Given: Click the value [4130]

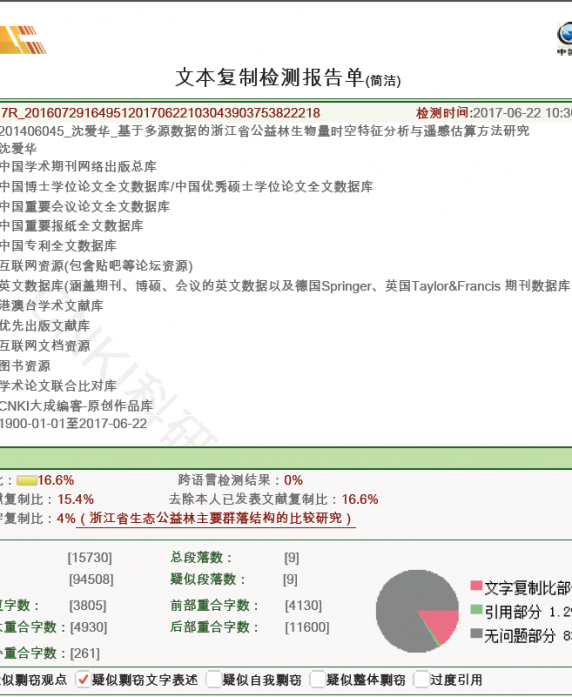Looking at the screenshot, I should 303,605.
